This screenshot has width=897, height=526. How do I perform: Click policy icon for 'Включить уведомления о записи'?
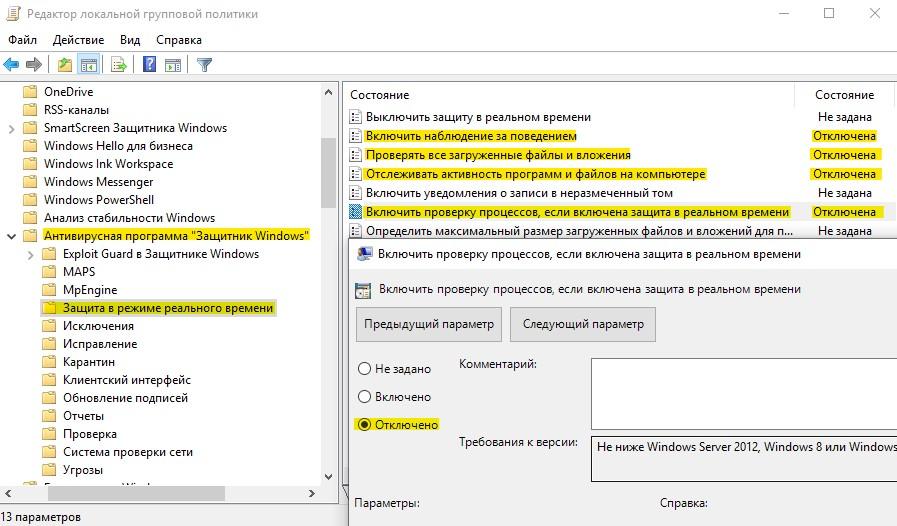point(355,193)
